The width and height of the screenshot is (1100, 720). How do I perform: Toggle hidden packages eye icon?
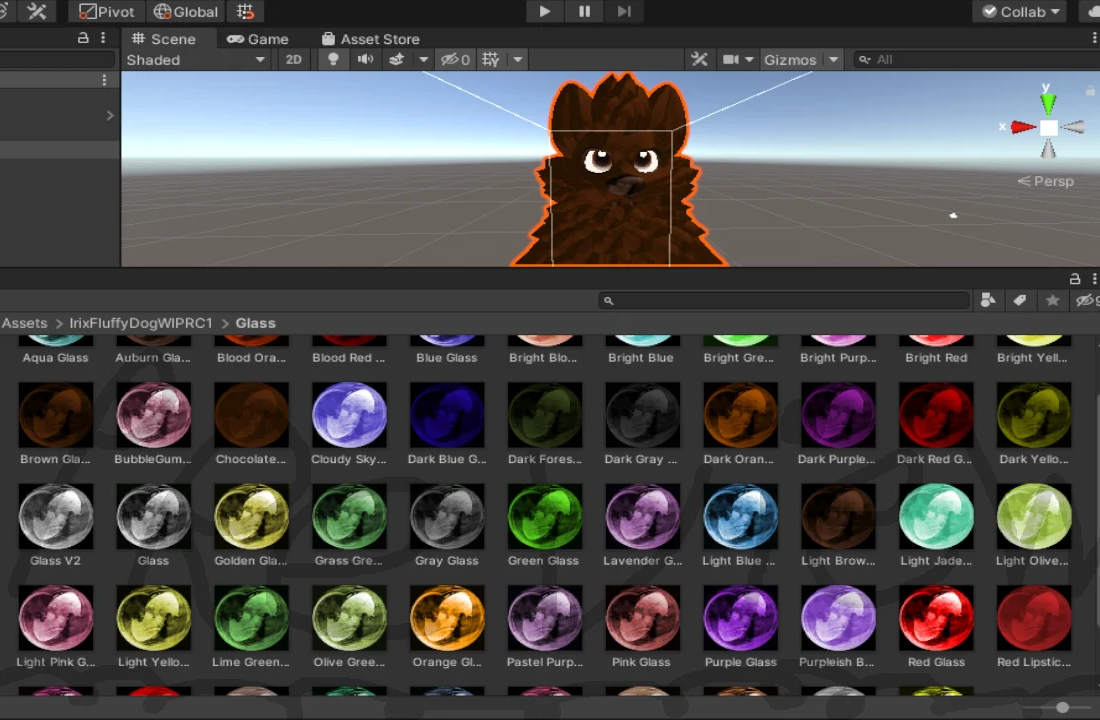(x=1086, y=300)
